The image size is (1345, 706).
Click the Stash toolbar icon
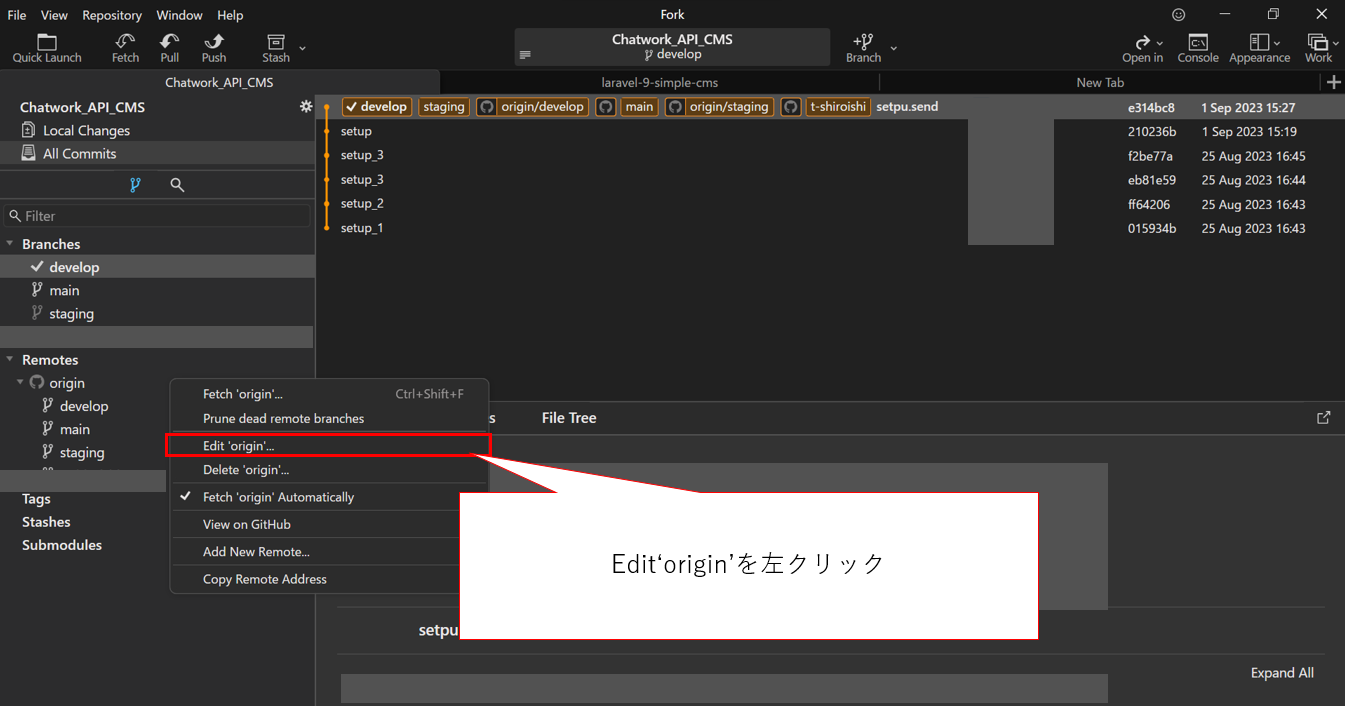point(276,48)
